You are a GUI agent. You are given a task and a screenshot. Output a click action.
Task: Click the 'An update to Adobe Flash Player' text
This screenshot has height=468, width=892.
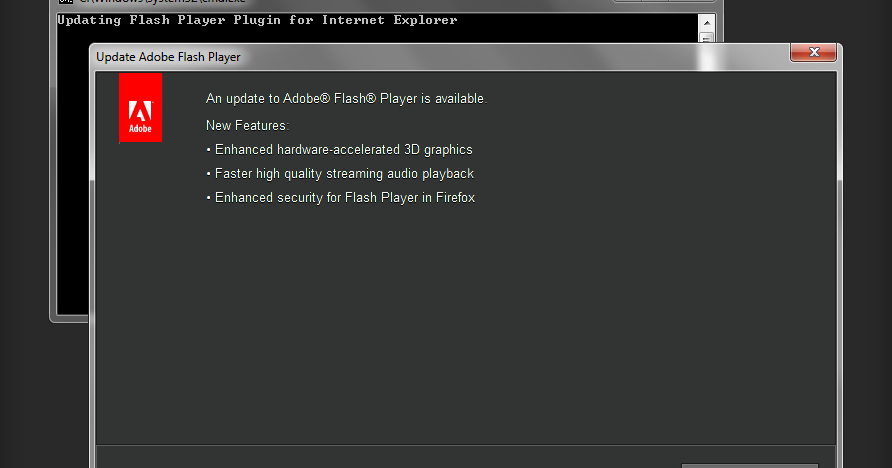(346, 98)
